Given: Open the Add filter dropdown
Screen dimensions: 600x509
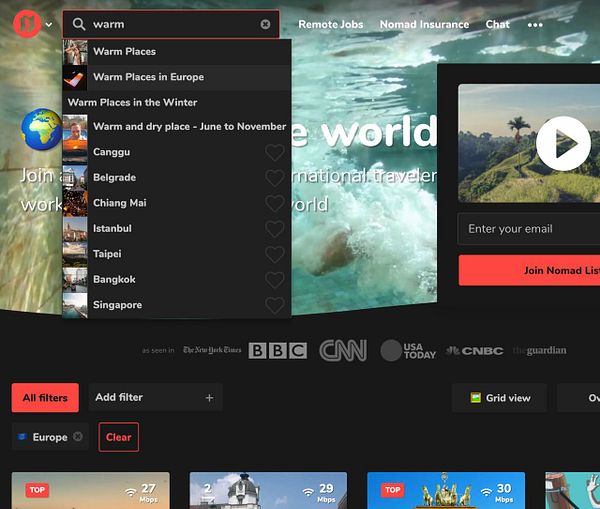Looking at the screenshot, I should [x=155, y=398].
